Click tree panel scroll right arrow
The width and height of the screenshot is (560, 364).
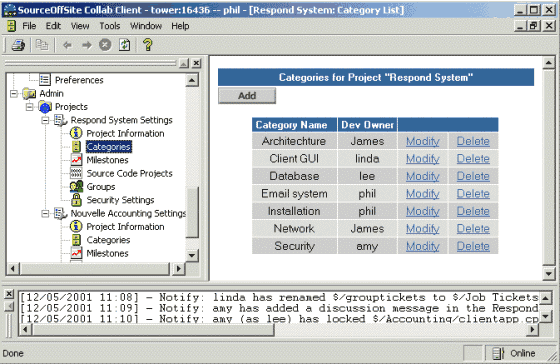[x=179, y=268]
